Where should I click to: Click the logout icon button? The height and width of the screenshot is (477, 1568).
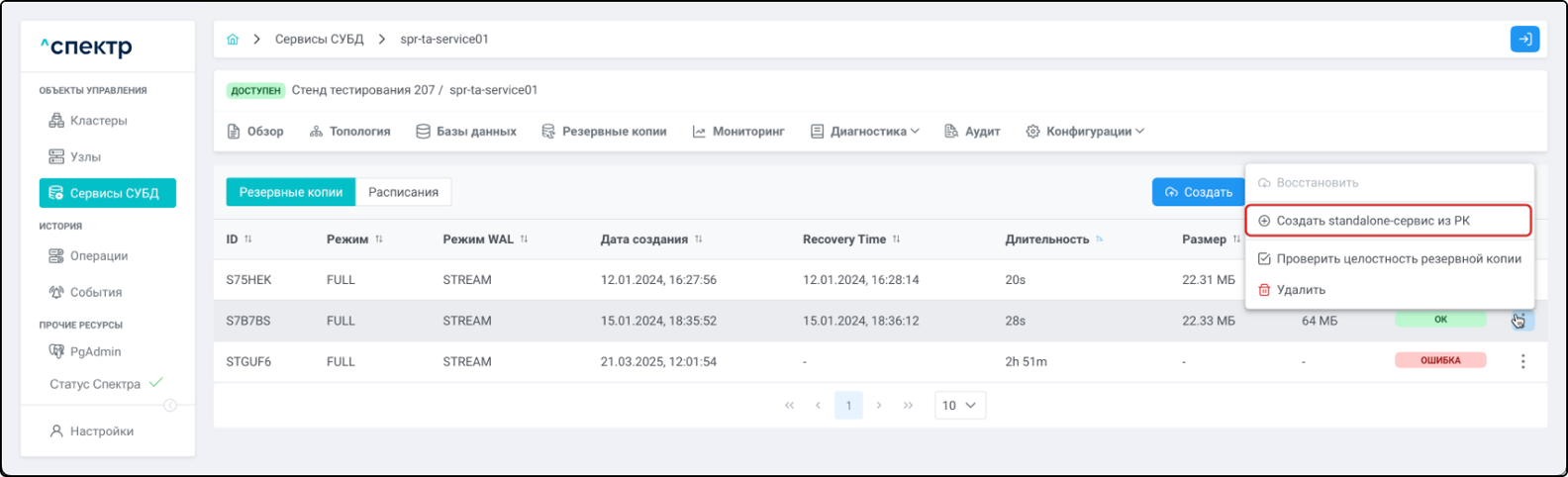click(1524, 40)
